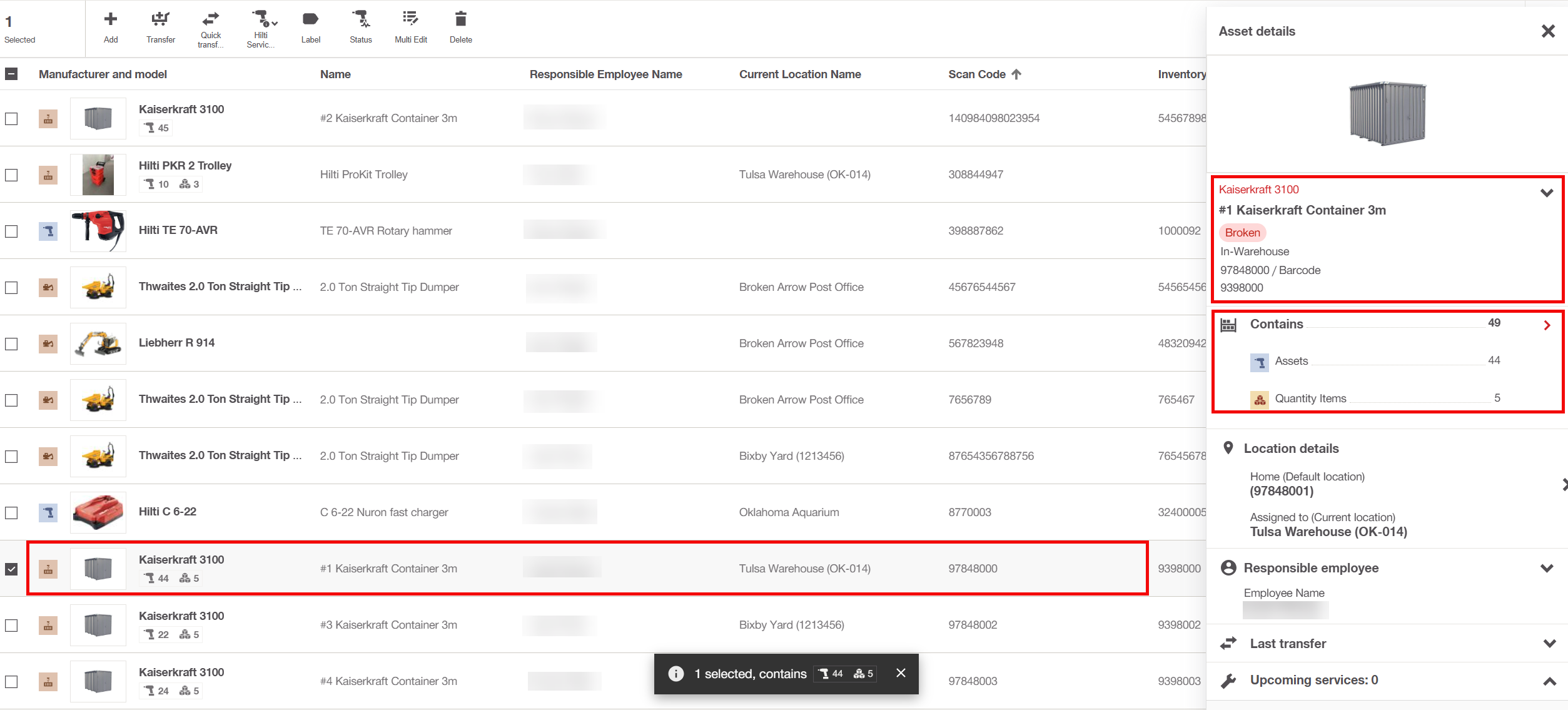Click the Upcoming services wrench icon
The width and height of the screenshot is (1568, 710).
click(1228, 681)
